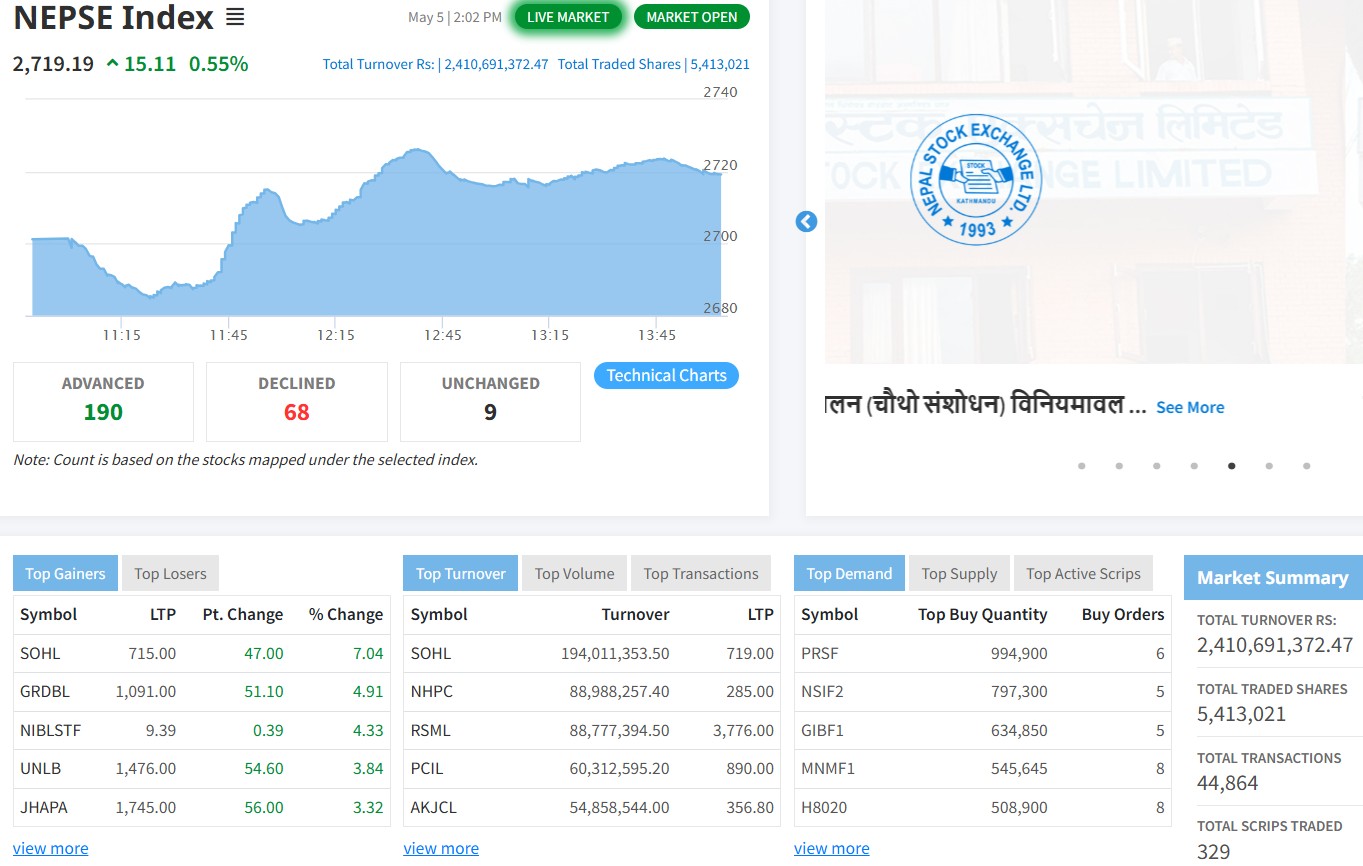Click AKJCL in the Top Turnover table

click(434, 807)
